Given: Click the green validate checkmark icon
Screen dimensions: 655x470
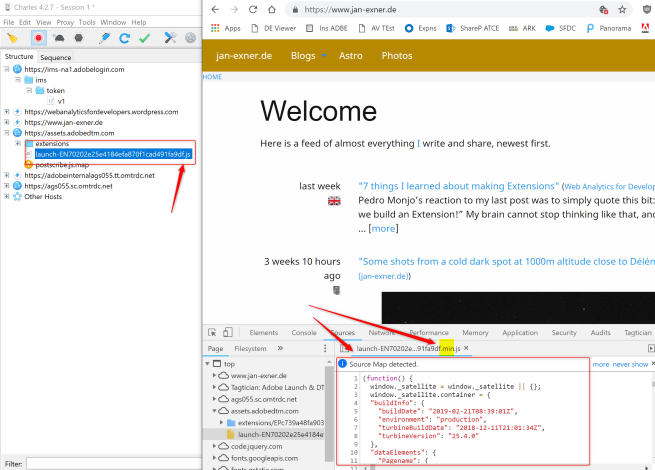Looking at the screenshot, I should tap(144, 38).
